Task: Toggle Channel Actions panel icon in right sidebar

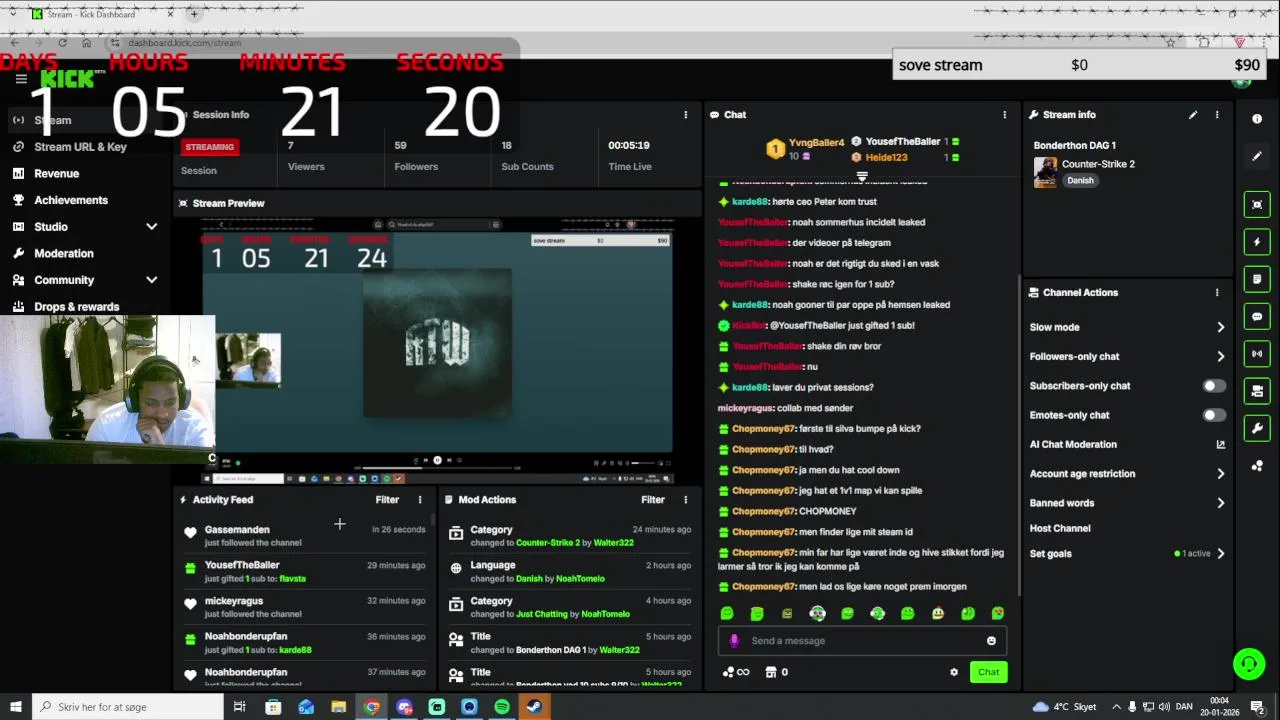Action: (1257, 391)
